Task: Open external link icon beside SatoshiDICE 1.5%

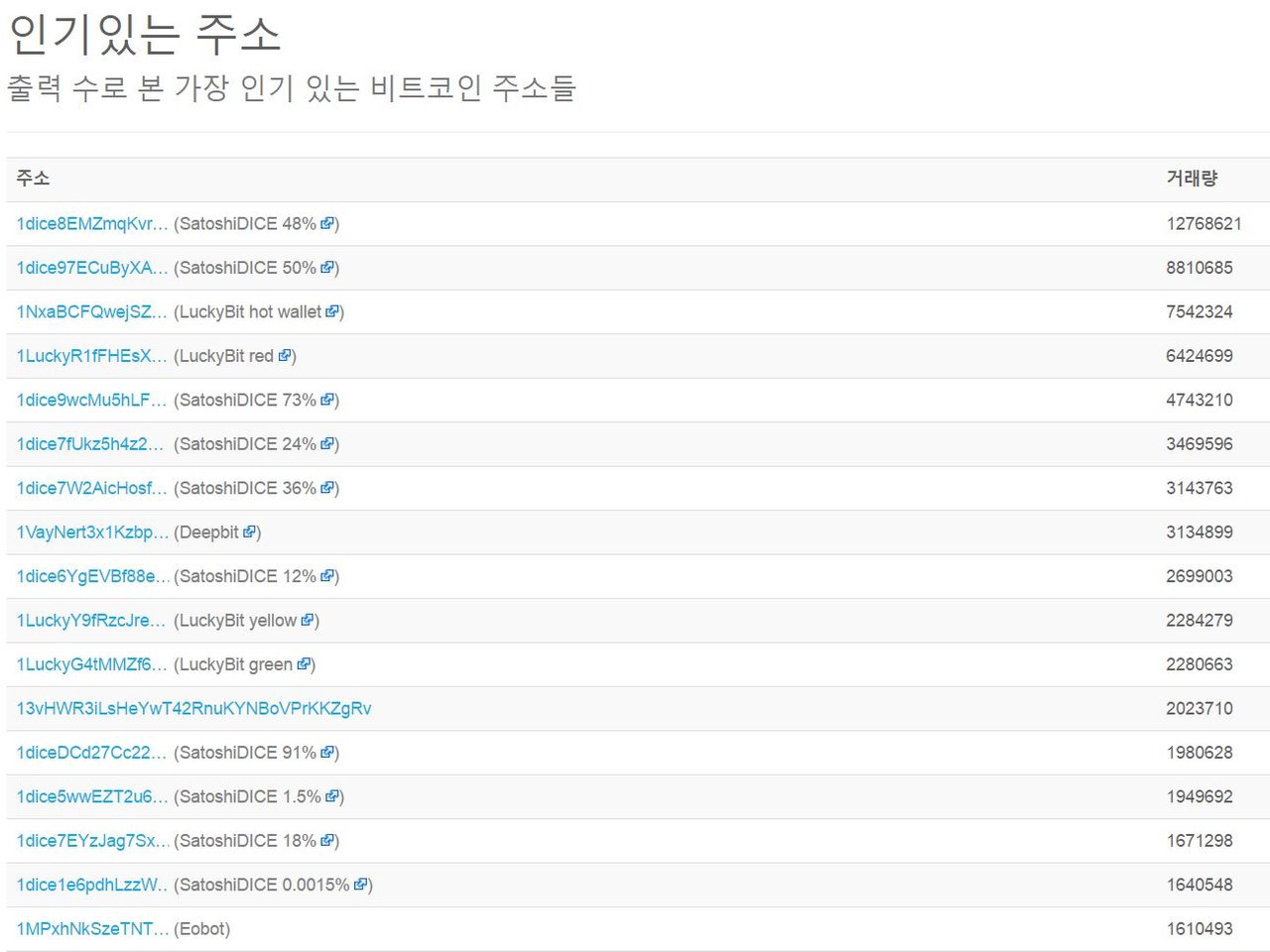Action: coord(332,797)
